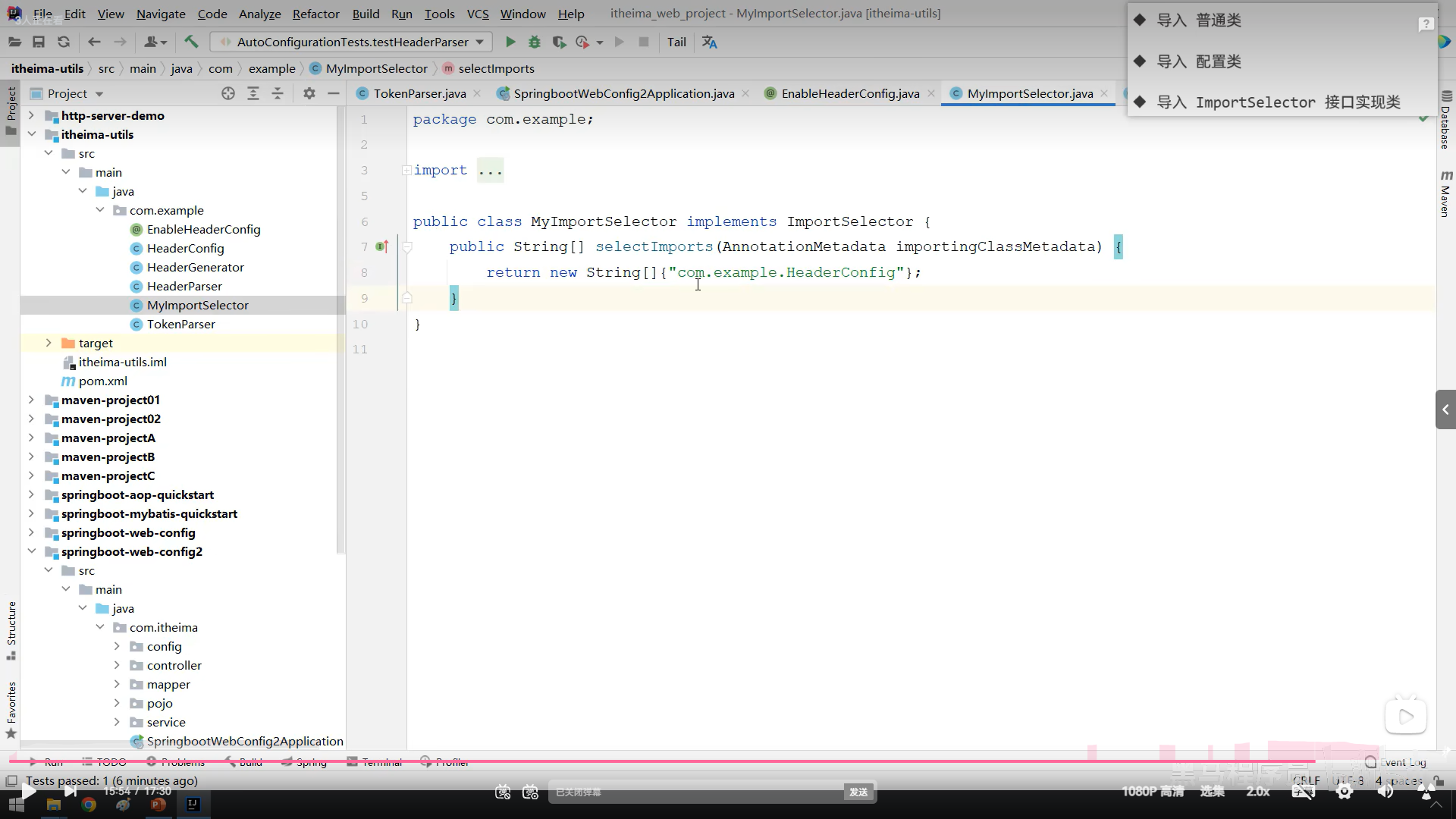
Task: Toggle Maven tool window on right edge
Action: click(x=1445, y=194)
